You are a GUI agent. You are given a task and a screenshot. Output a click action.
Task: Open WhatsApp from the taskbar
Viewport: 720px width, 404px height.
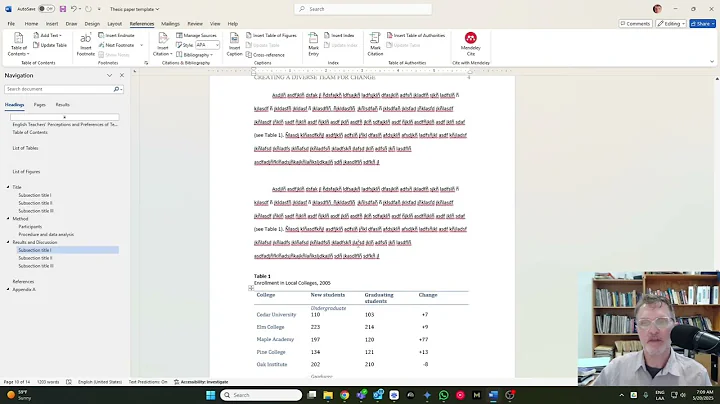tap(444, 395)
